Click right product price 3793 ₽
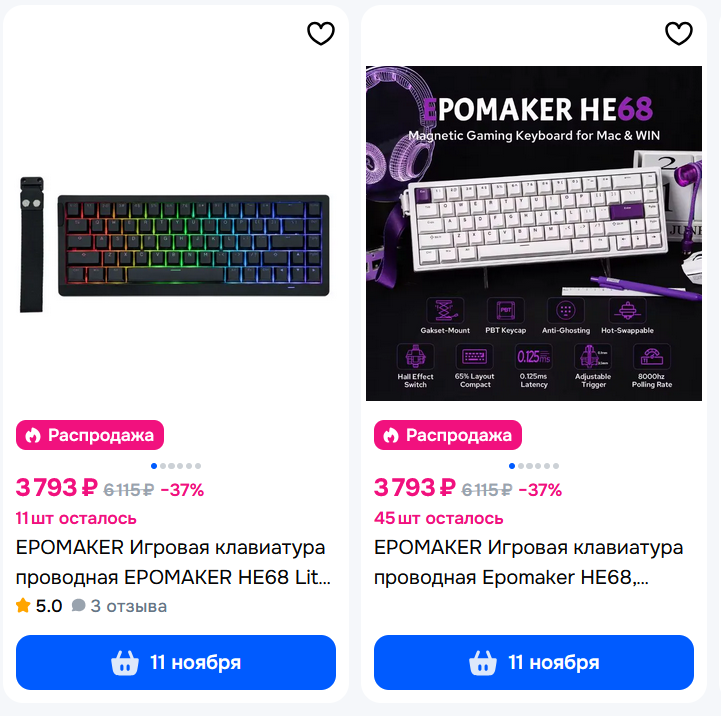This screenshot has height=716, width=721. [415, 487]
